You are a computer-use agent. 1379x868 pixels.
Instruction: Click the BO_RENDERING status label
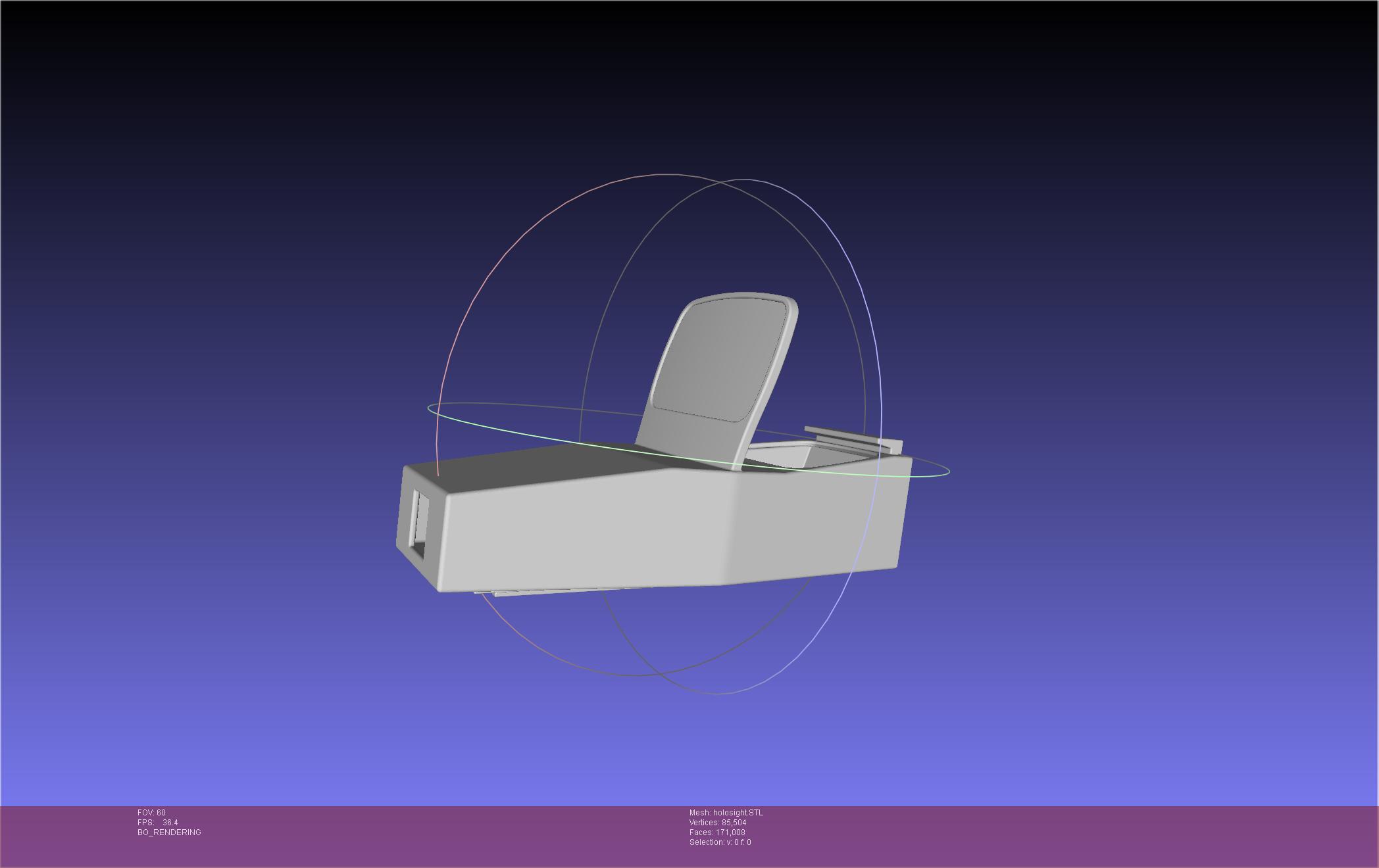169,832
